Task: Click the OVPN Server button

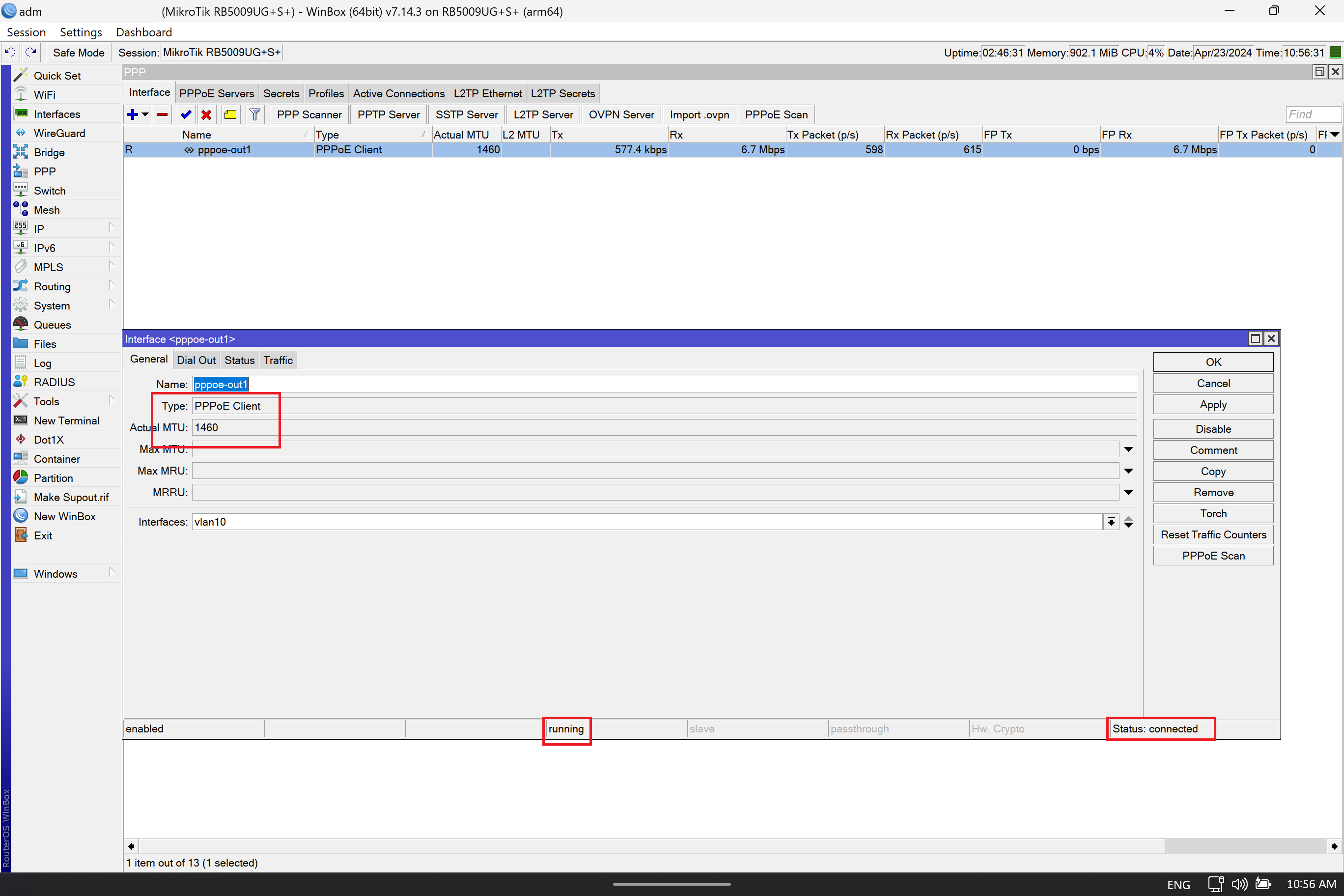Action: (x=621, y=114)
